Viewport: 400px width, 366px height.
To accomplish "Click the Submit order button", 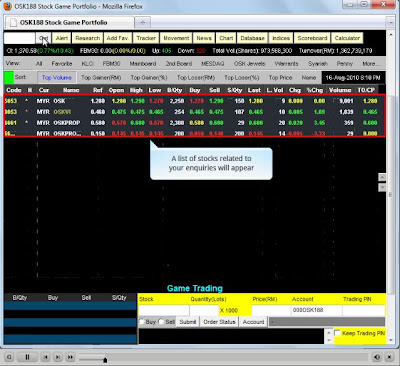I will point(188,322).
